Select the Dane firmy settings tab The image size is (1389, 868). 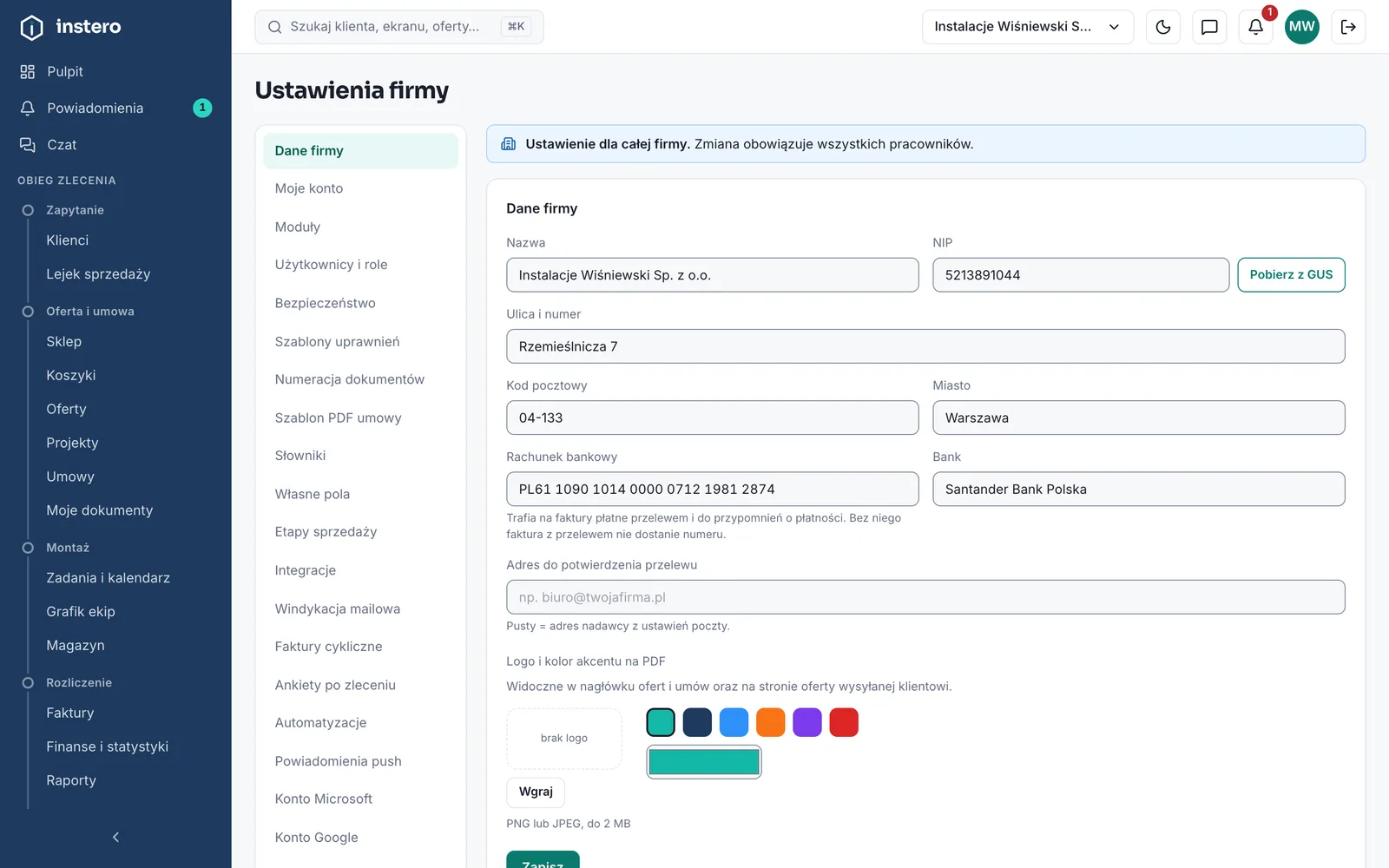[360, 151]
